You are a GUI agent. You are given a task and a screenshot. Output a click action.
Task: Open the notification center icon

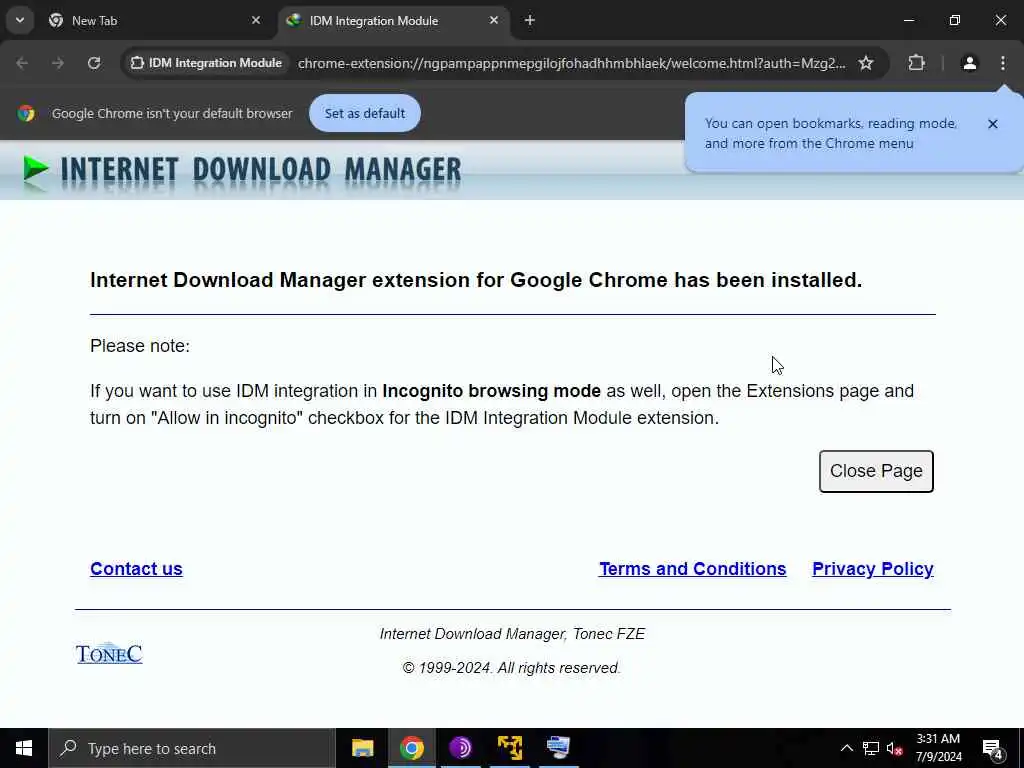(993, 748)
